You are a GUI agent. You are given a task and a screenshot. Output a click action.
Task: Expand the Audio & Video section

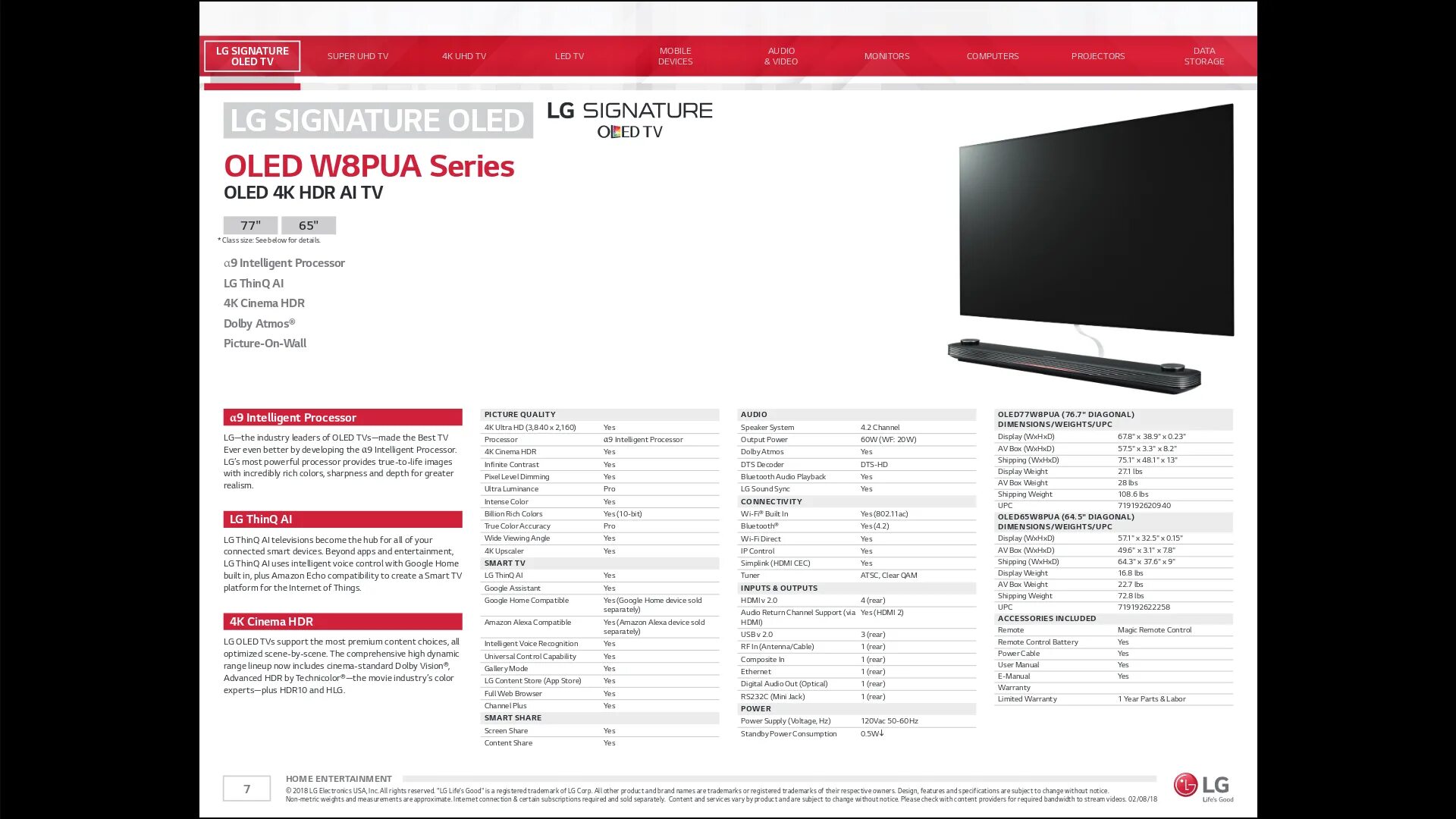(781, 55)
